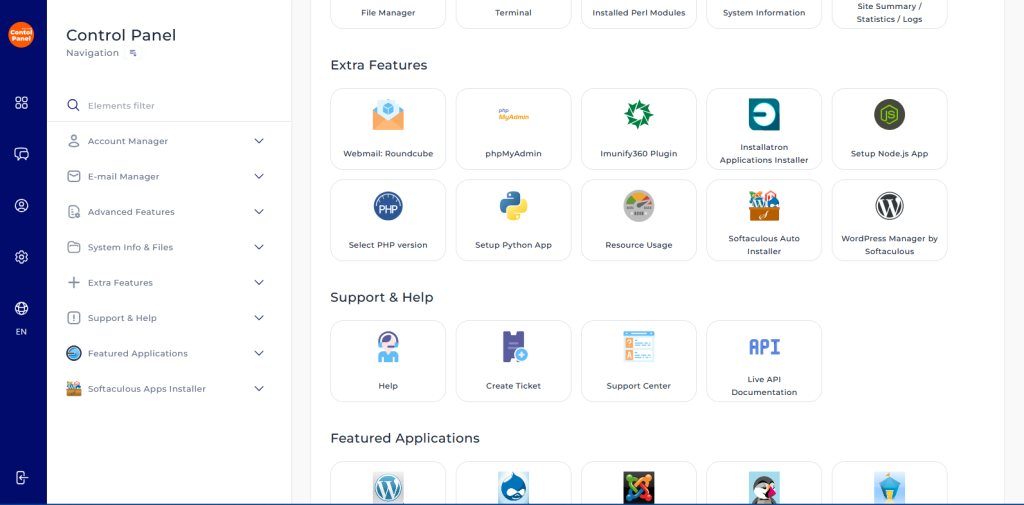Expand Softaculous Apps Installer chevron
The image size is (1024, 505).
(259, 389)
